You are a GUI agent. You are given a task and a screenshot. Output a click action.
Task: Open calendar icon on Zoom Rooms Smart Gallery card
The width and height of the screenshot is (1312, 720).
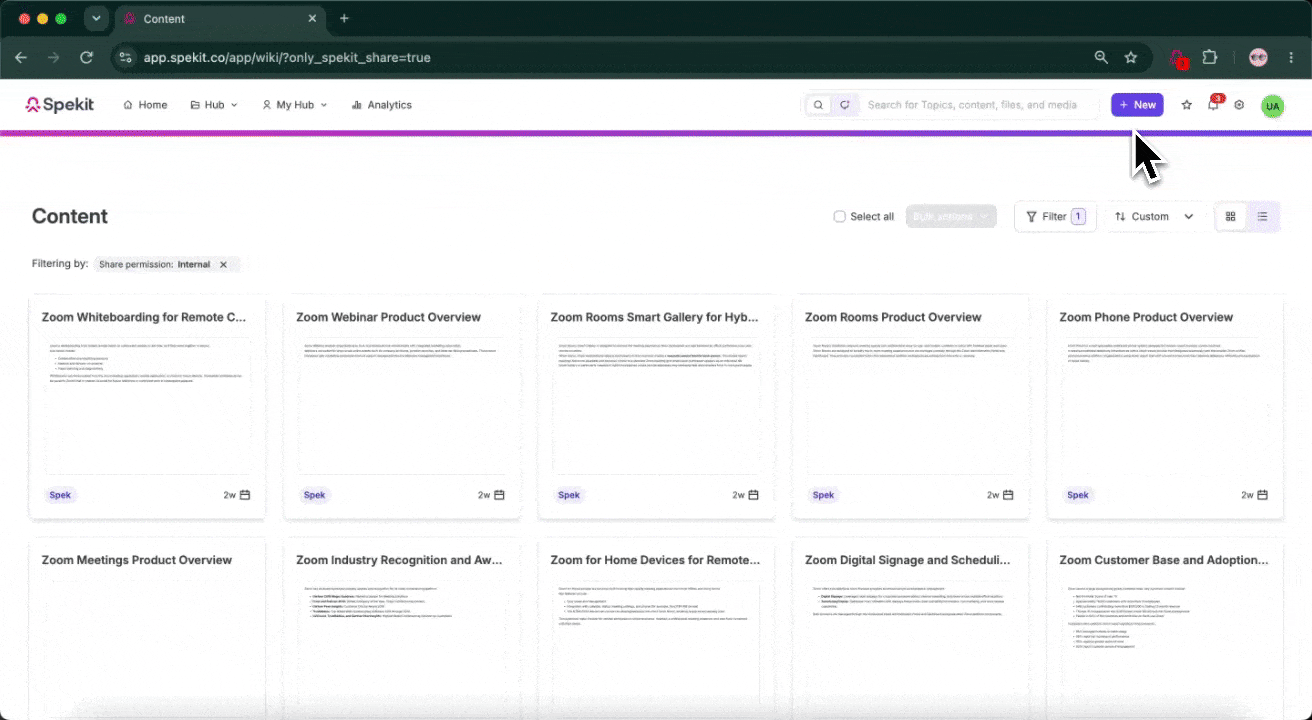pos(754,495)
